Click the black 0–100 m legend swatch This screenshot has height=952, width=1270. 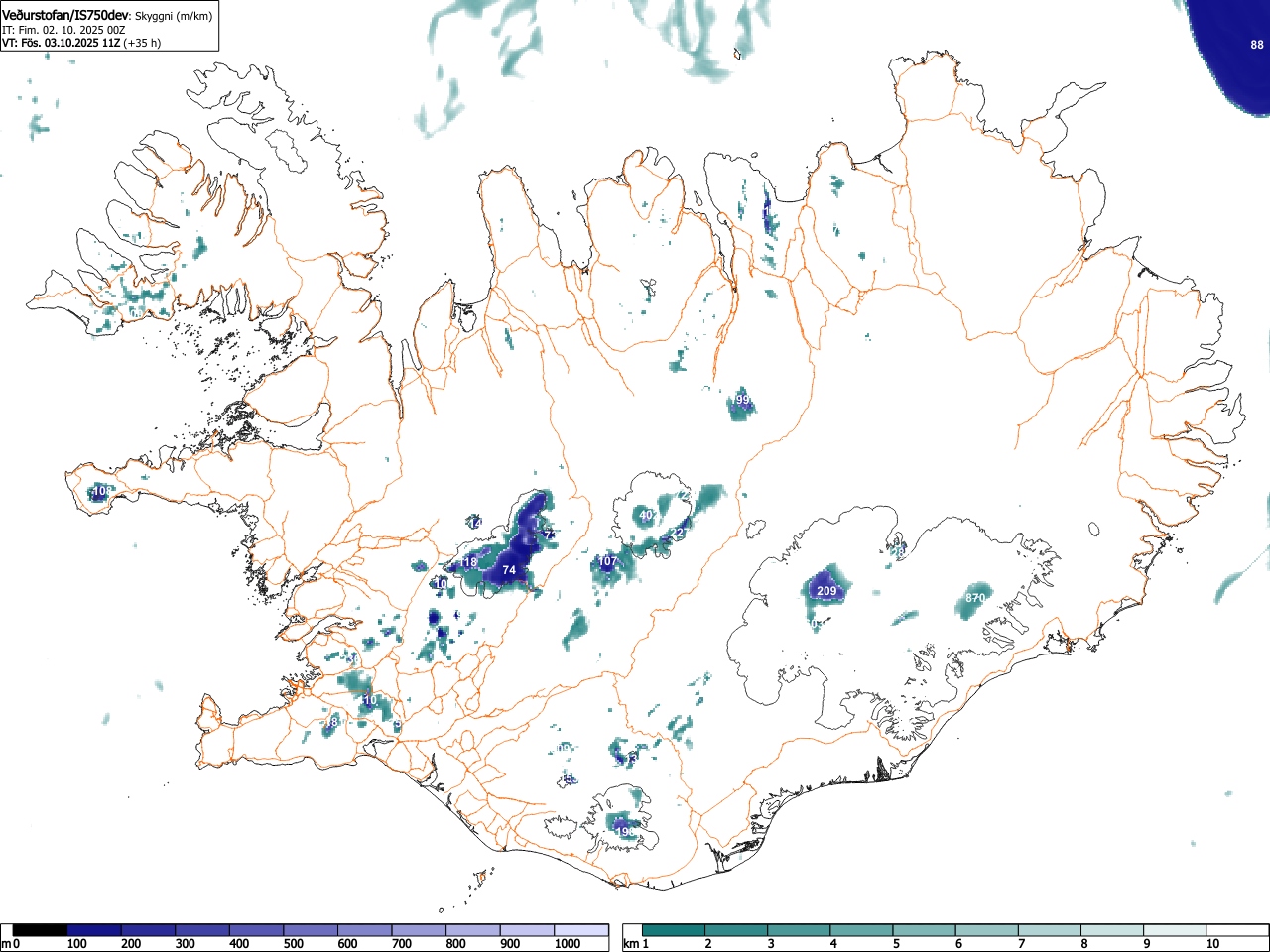coord(41,930)
